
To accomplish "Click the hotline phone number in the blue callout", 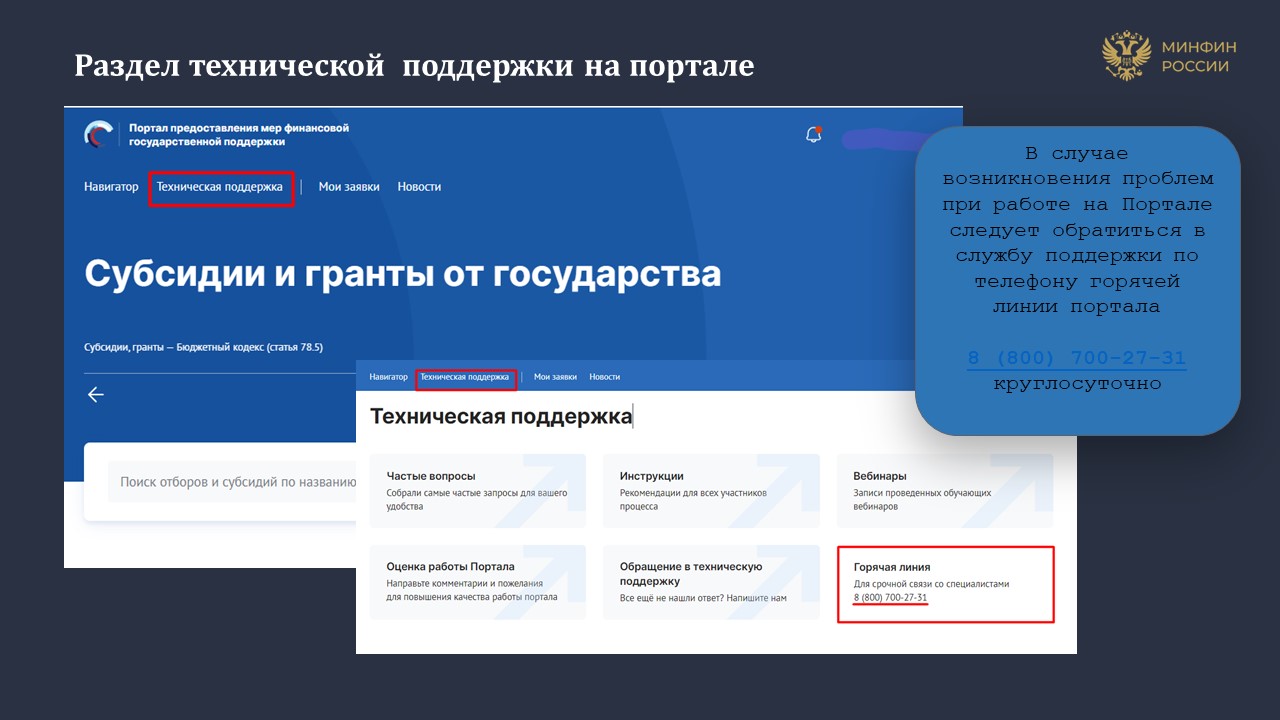I will coord(1076,358).
